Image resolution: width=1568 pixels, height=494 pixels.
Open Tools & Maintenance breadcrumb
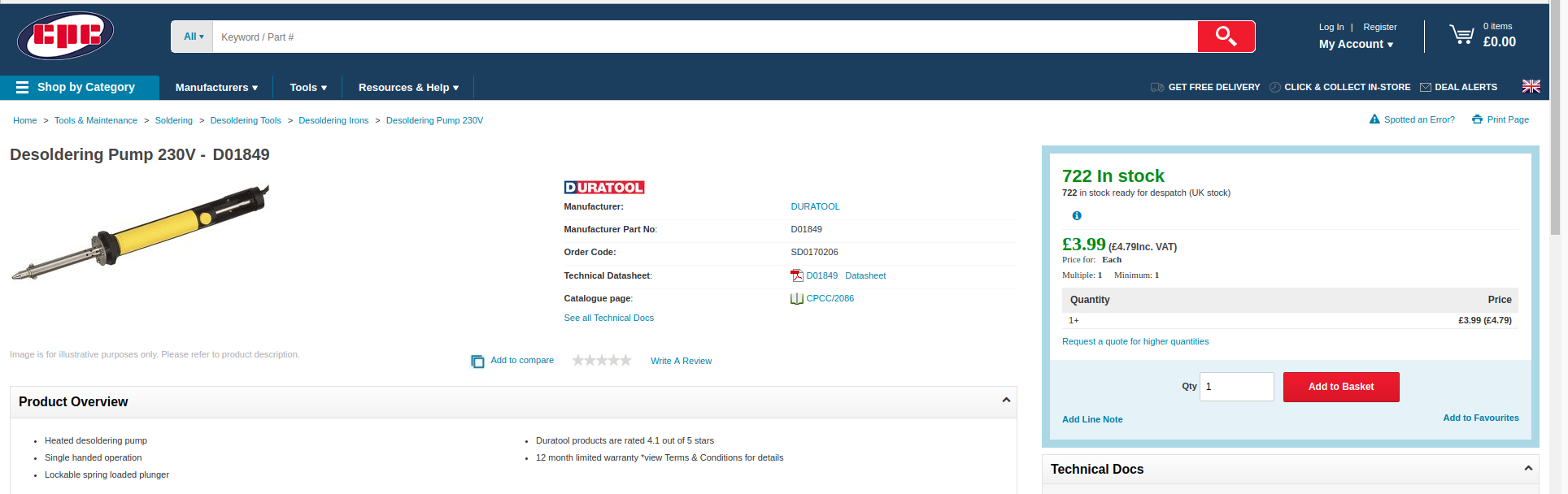pyautogui.click(x=96, y=120)
